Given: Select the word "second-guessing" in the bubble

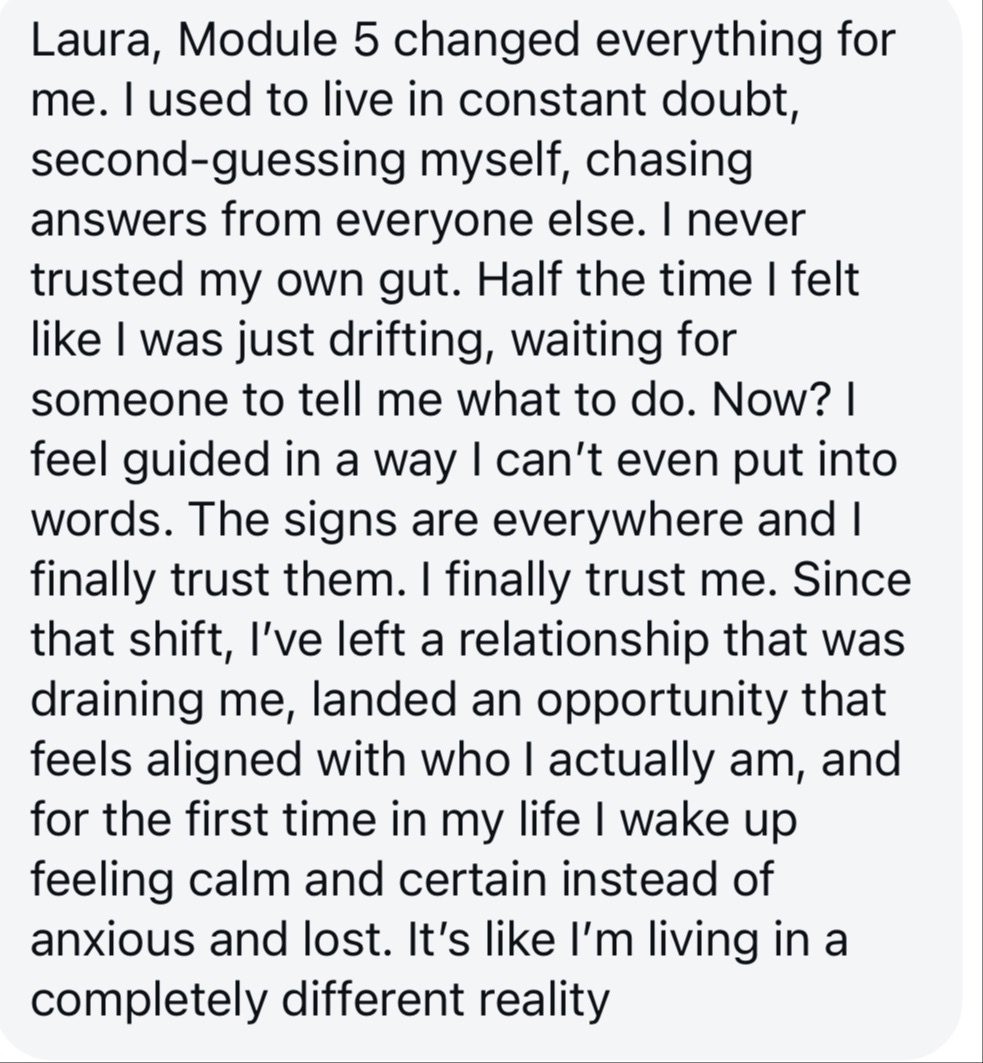Looking at the screenshot, I should tap(217, 161).
